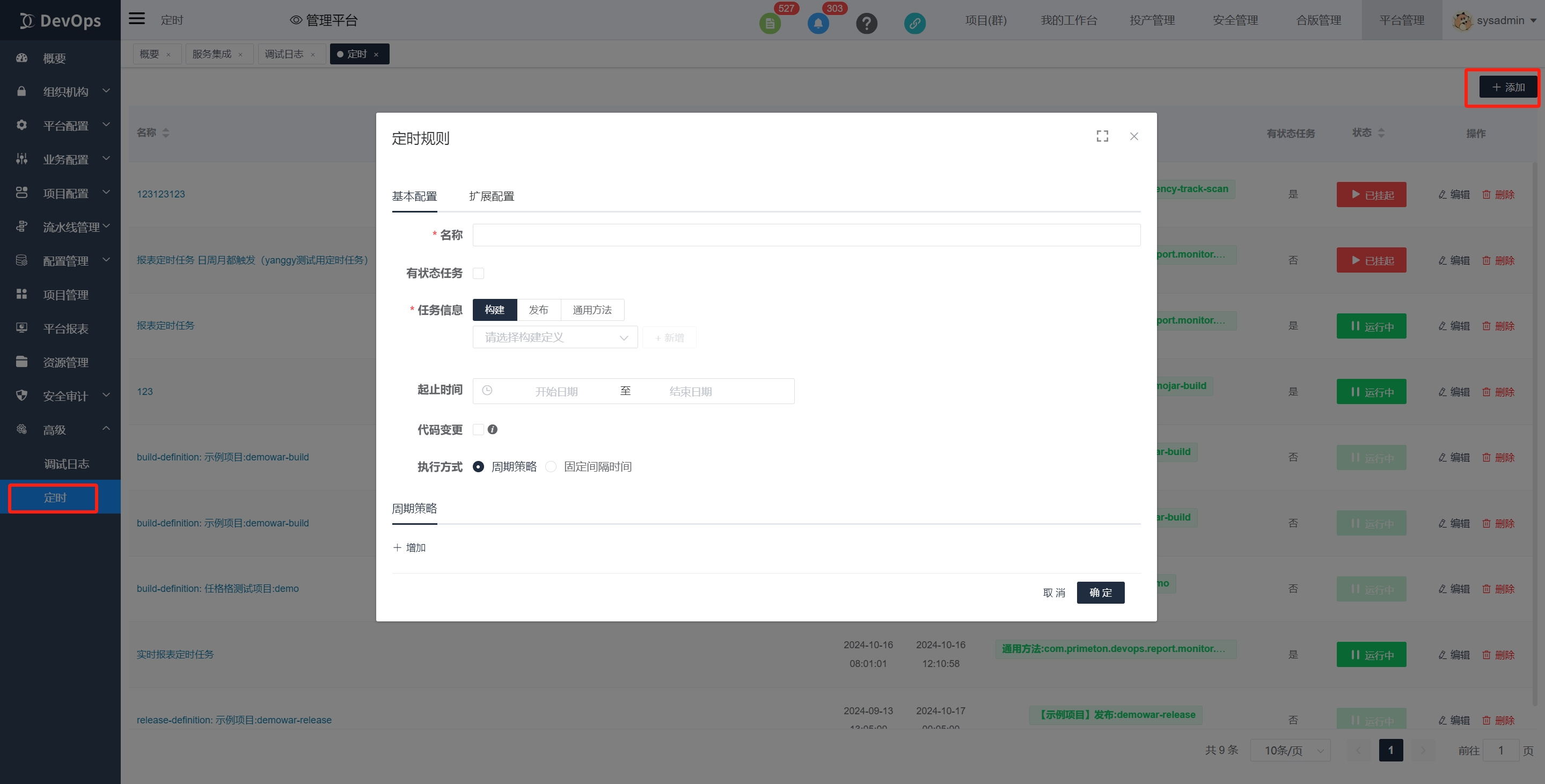Click the 取消 cancel button
Image resolution: width=1545 pixels, height=784 pixels.
coord(1054,592)
